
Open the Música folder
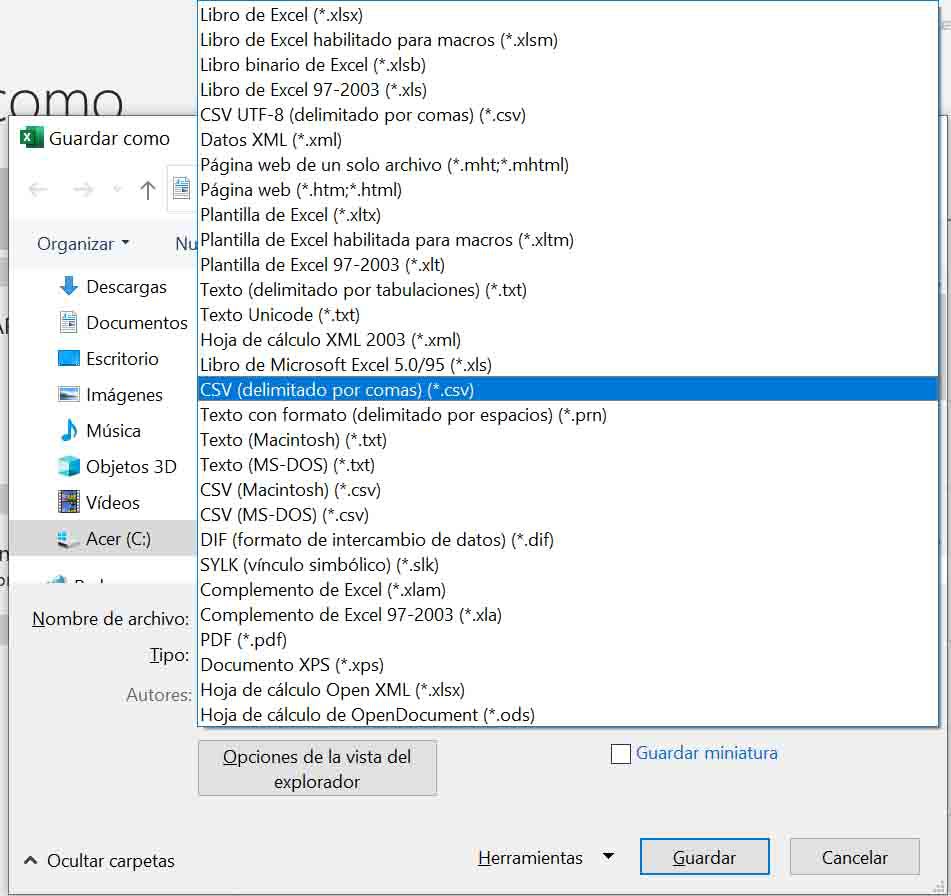point(113,430)
